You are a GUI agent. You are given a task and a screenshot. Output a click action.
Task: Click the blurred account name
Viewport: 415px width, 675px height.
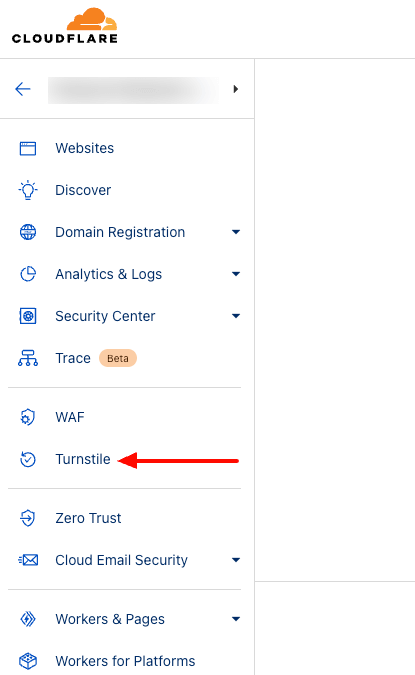[x=133, y=90]
